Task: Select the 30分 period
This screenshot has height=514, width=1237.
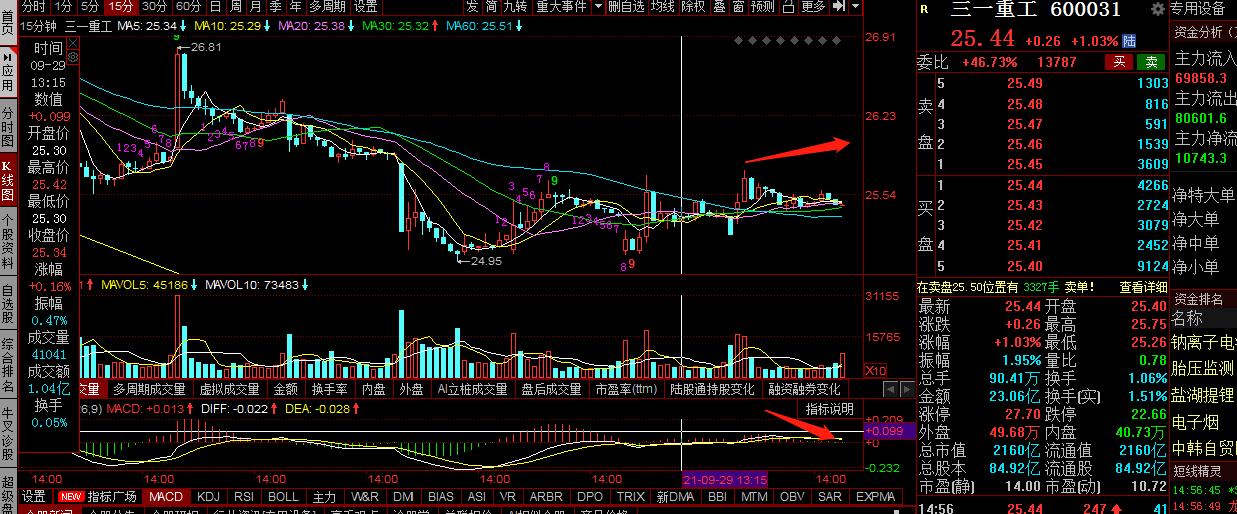Action: tap(154, 7)
